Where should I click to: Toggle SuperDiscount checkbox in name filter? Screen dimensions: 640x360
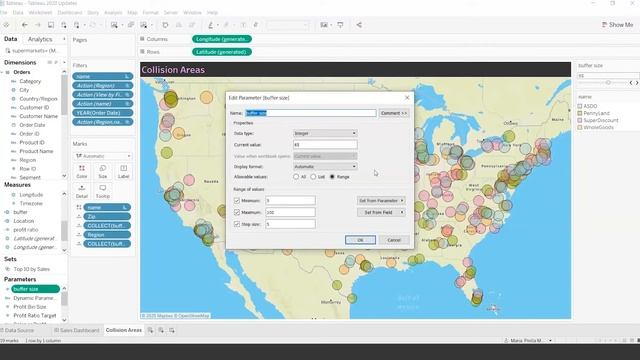[x=580, y=120]
